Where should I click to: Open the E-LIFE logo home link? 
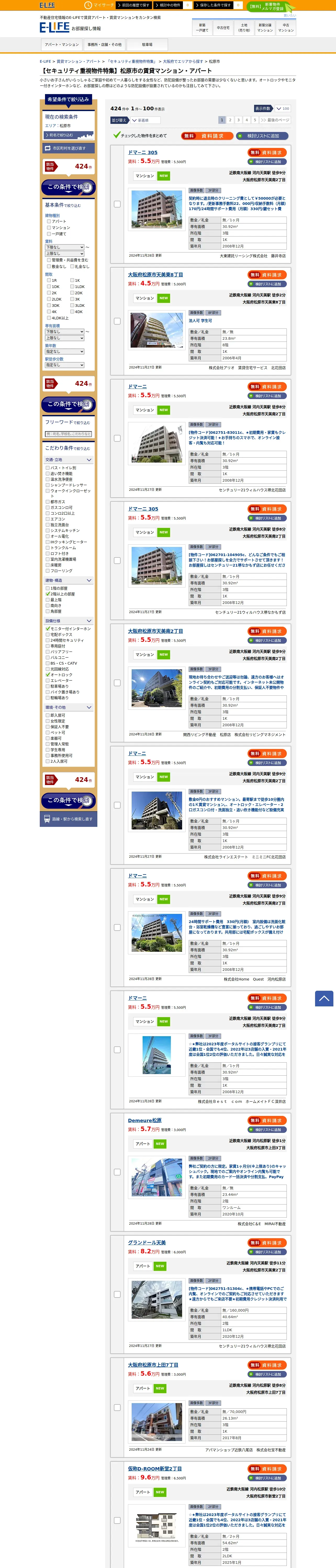[55, 27]
